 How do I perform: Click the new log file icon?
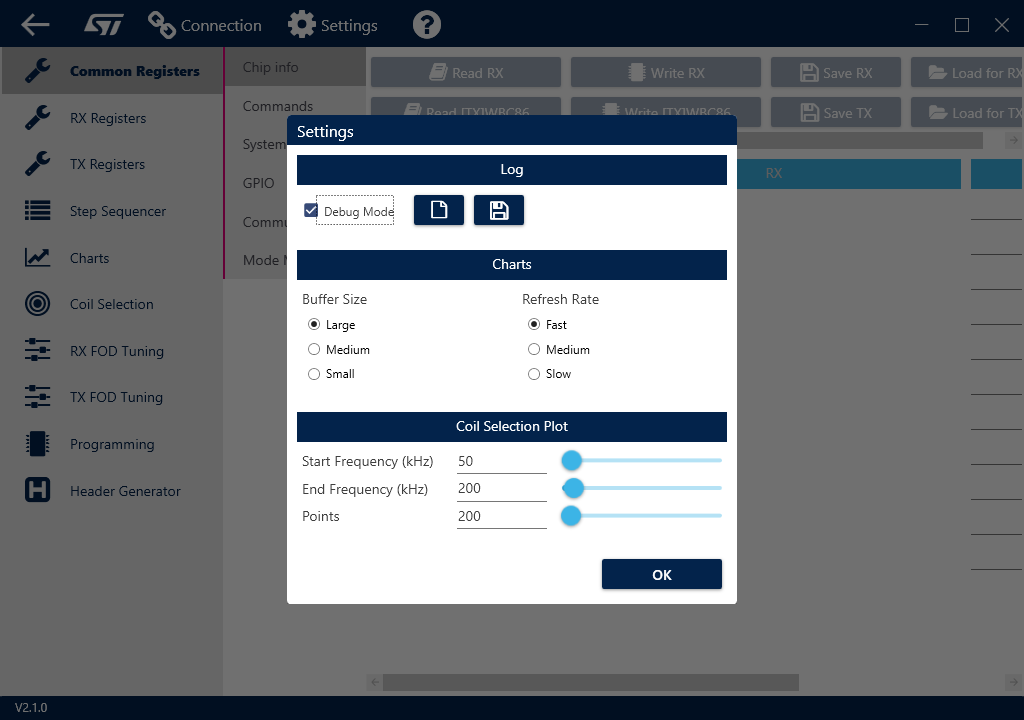[438, 210]
